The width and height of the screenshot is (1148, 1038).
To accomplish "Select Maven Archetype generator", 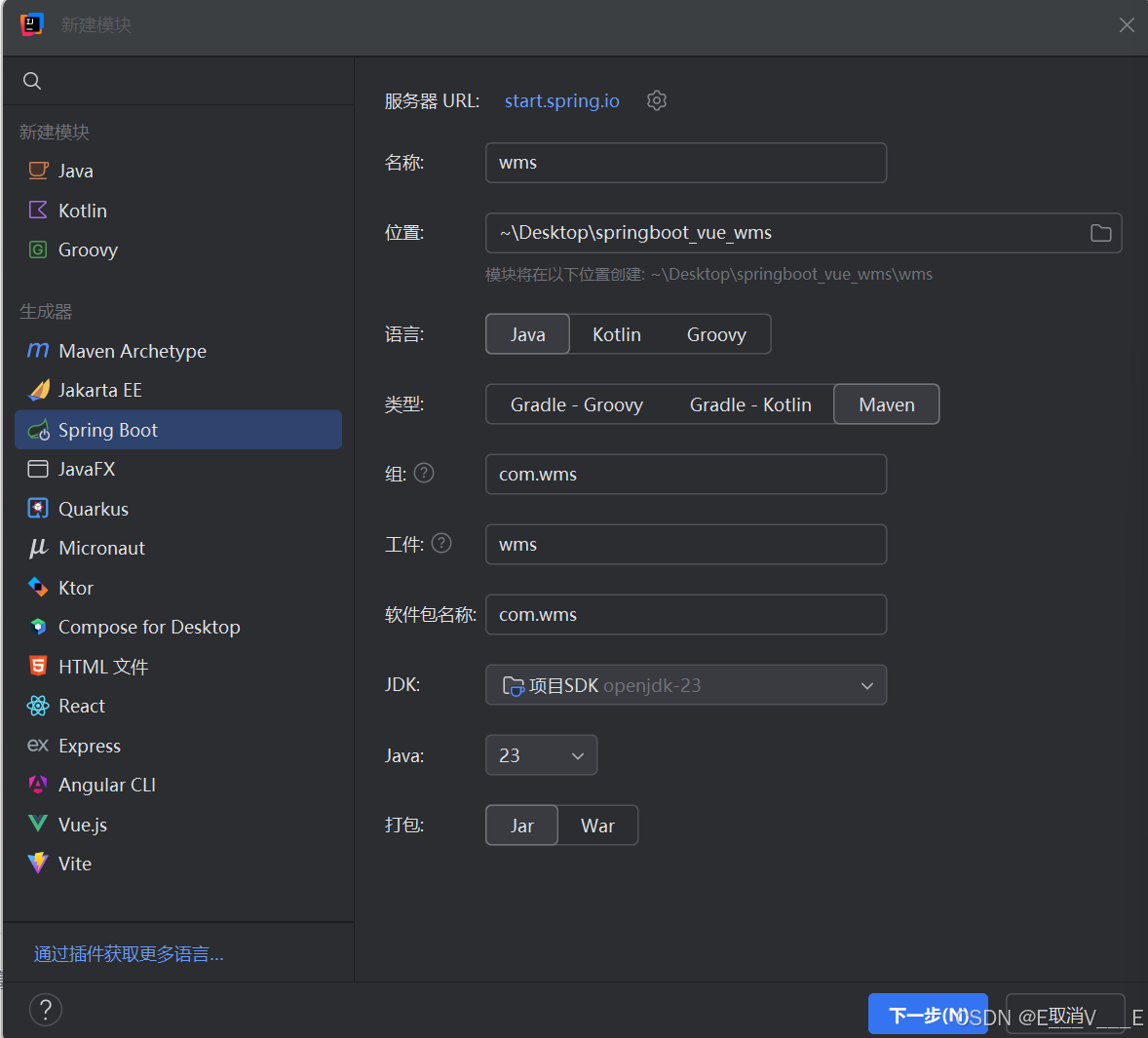I will click(x=178, y=351).
